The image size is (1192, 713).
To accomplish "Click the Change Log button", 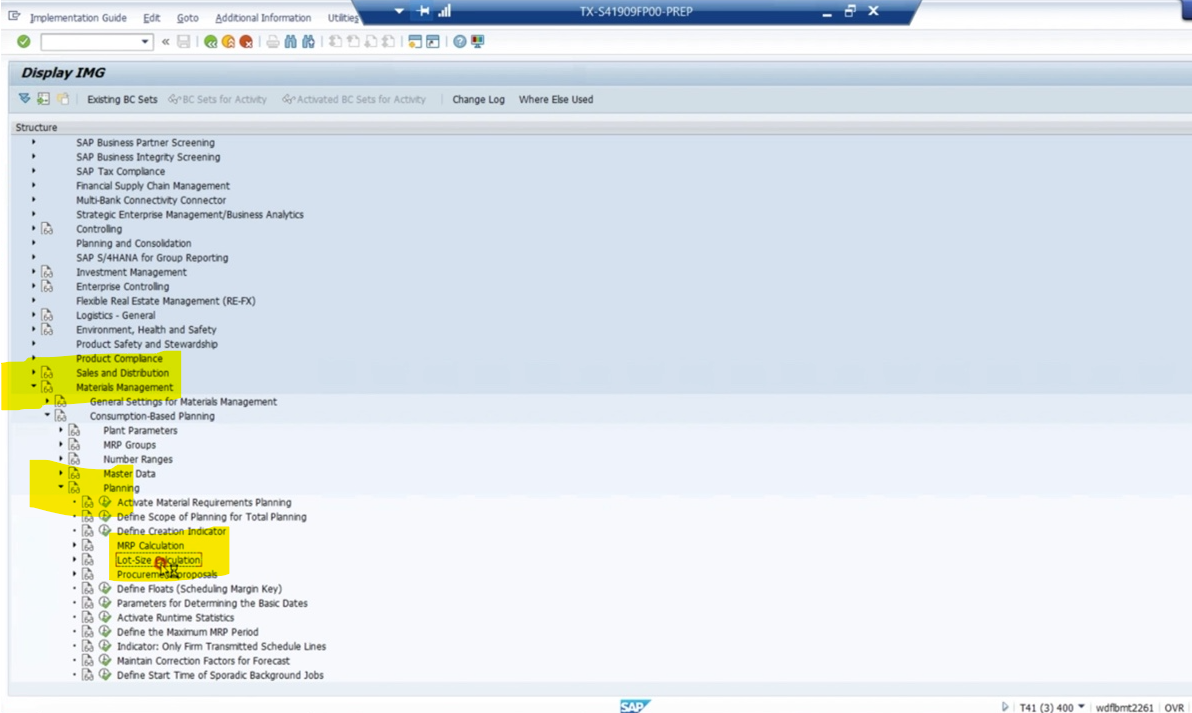I will (x=478, y=100).
